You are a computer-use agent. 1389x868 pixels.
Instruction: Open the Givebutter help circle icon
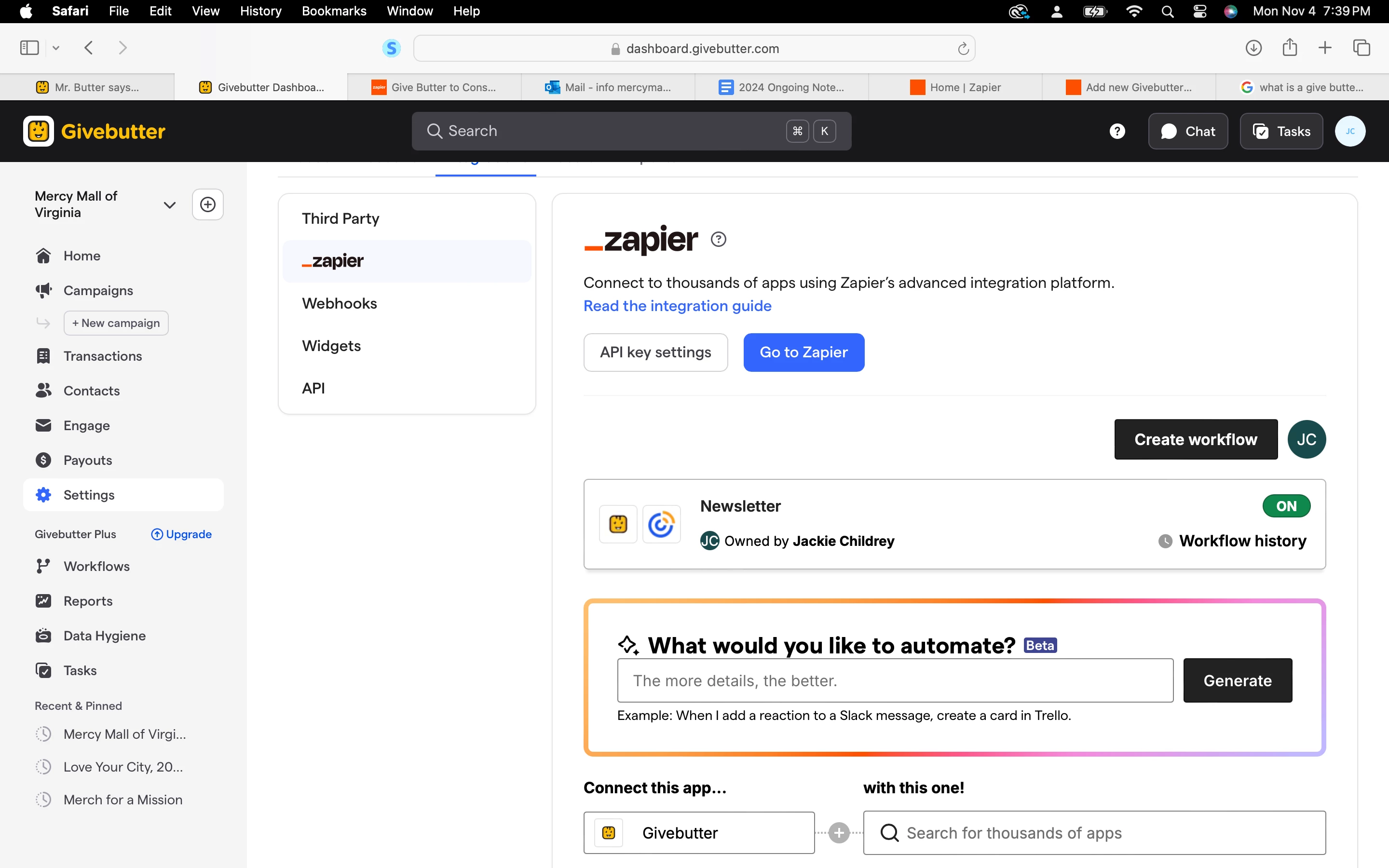(1117, 132)
